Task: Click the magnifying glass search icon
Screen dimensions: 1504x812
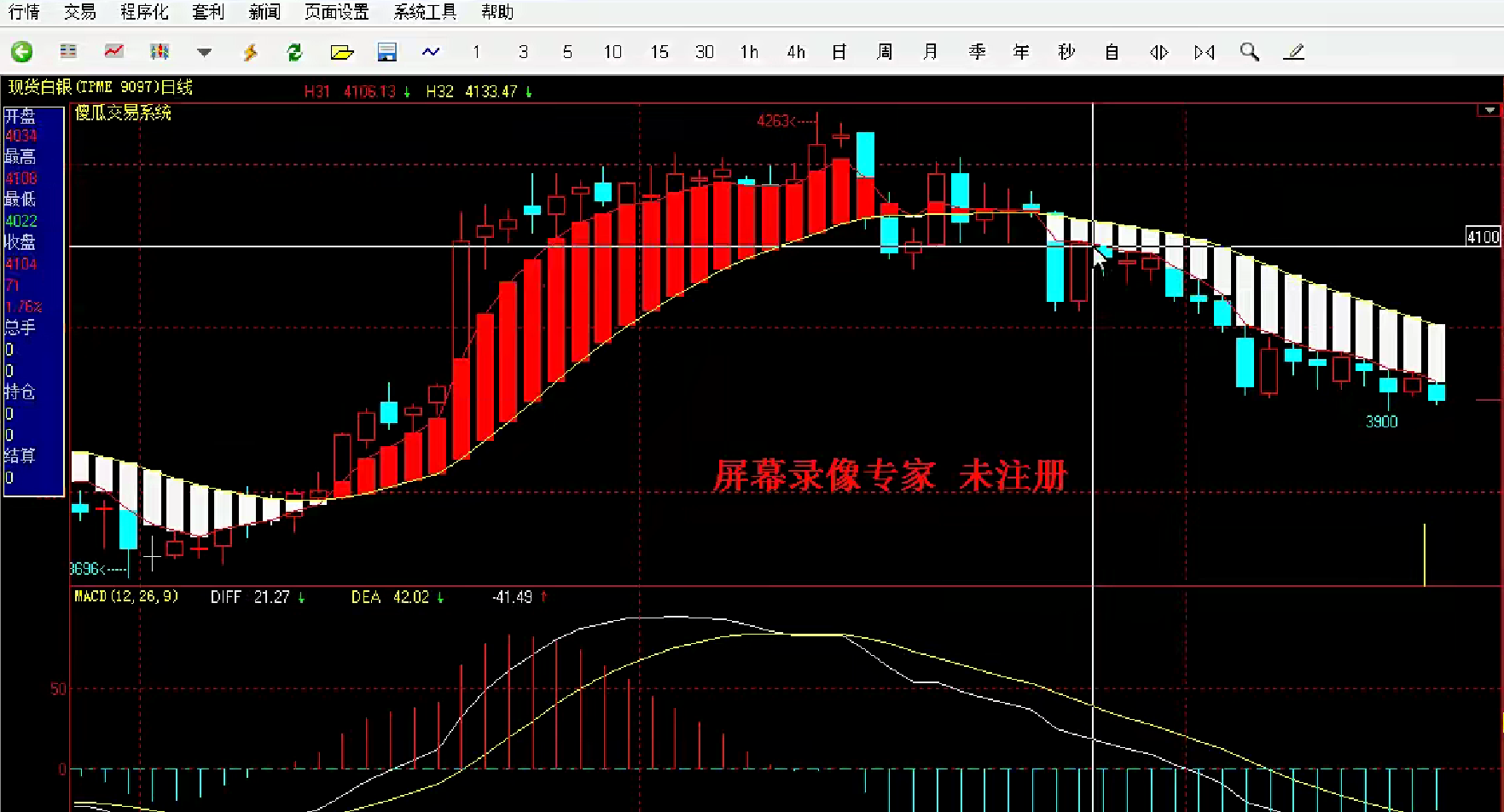Action: pyautogui.click(x=1250, y=52)
